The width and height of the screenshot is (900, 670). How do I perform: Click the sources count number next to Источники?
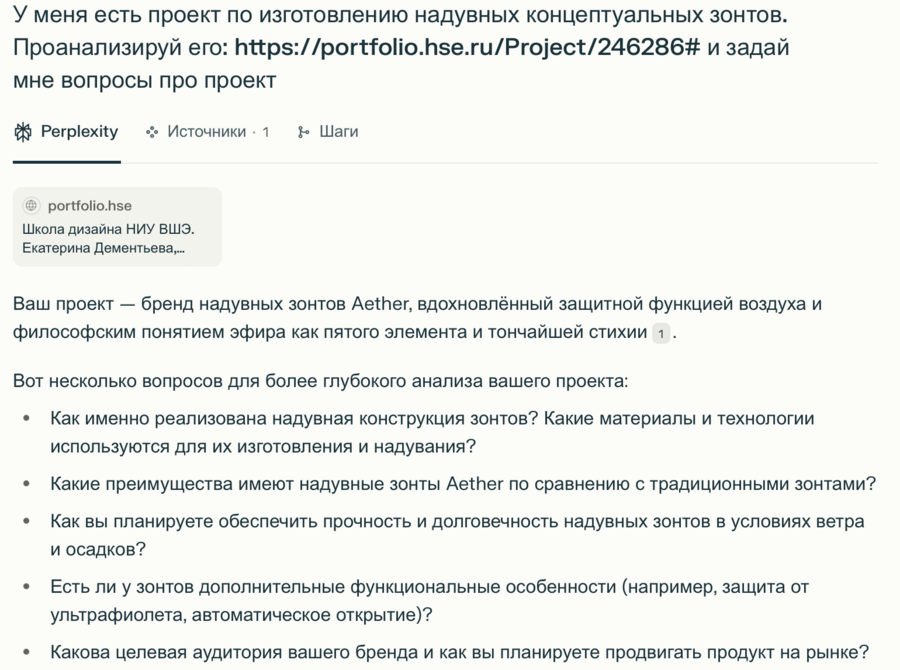pyautogui.click(x=266, y=132)
